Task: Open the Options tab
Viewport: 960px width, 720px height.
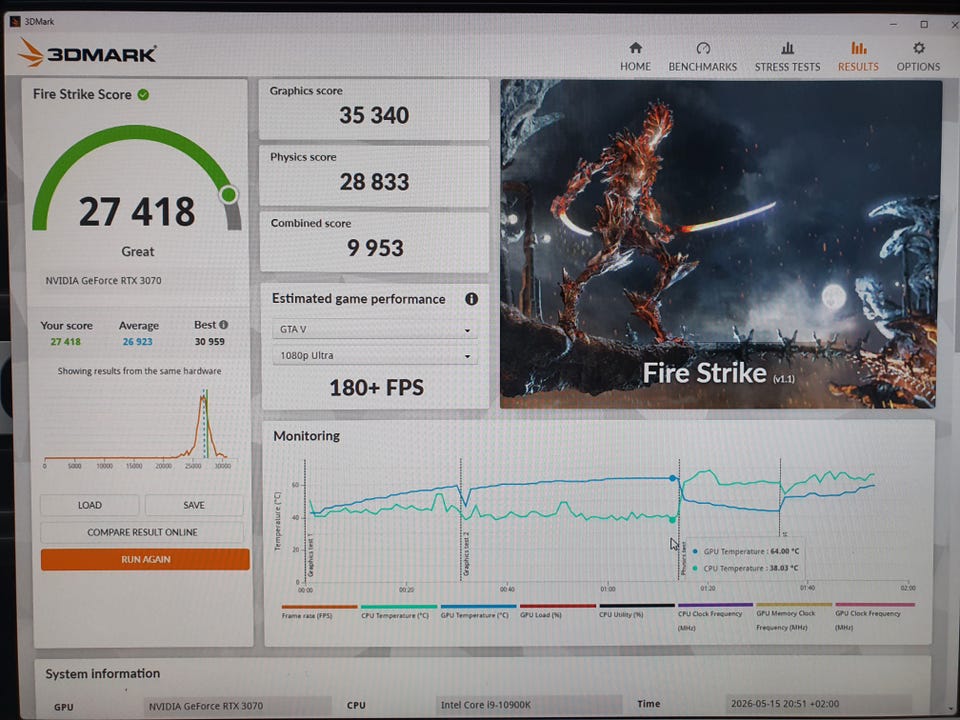Action: coord(918,56)
